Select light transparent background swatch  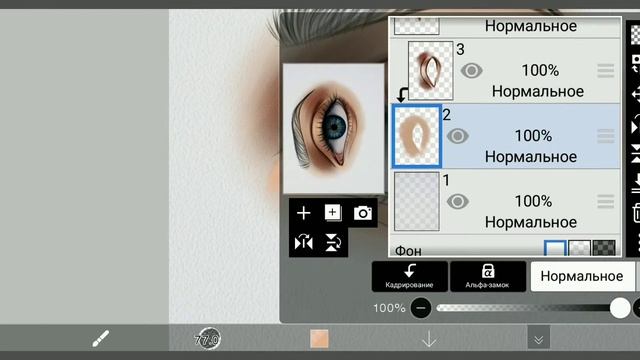(579, 247)
